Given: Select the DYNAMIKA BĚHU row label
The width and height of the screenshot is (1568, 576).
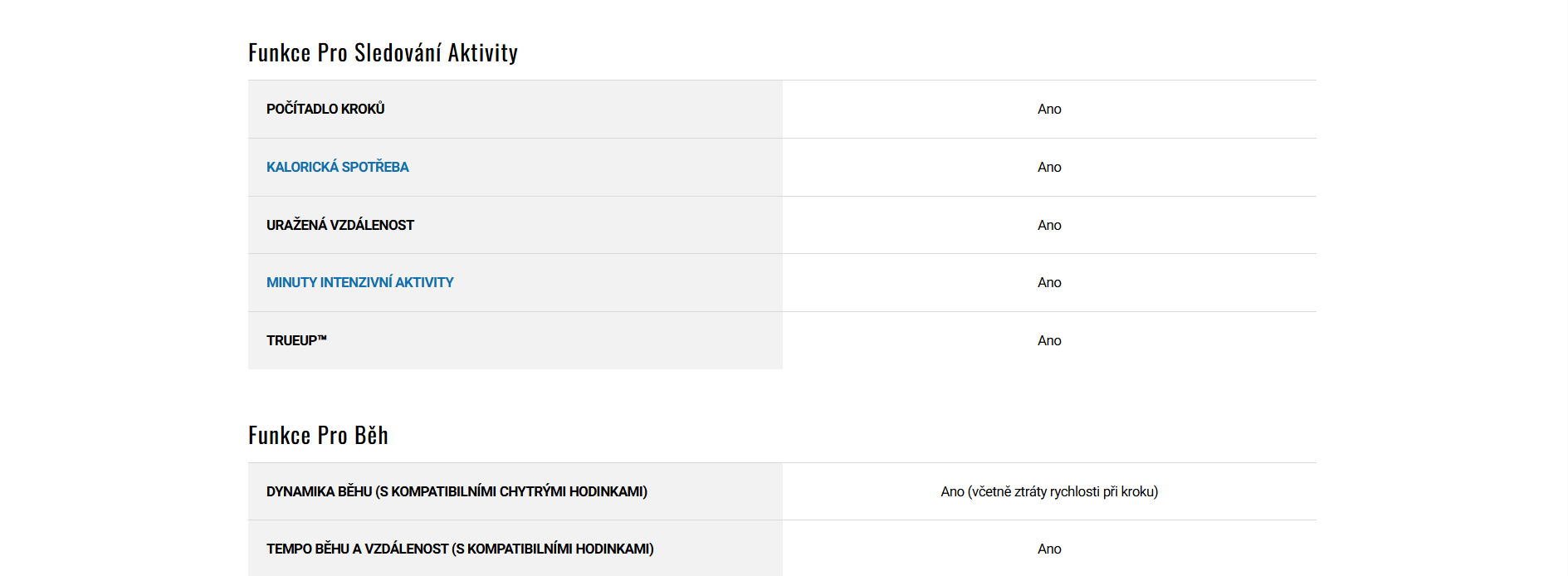Looking at the screenshot, I should 319,491.
